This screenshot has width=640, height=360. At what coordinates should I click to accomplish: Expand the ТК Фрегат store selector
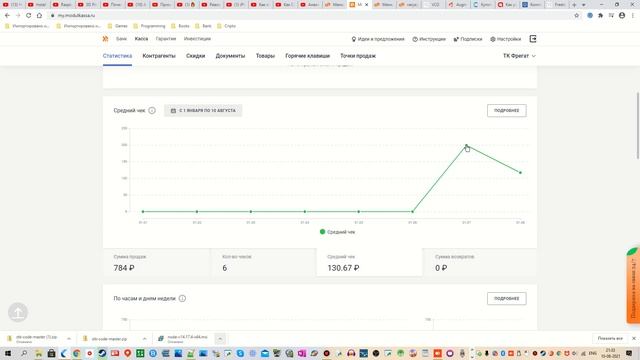tap(519, 56)
